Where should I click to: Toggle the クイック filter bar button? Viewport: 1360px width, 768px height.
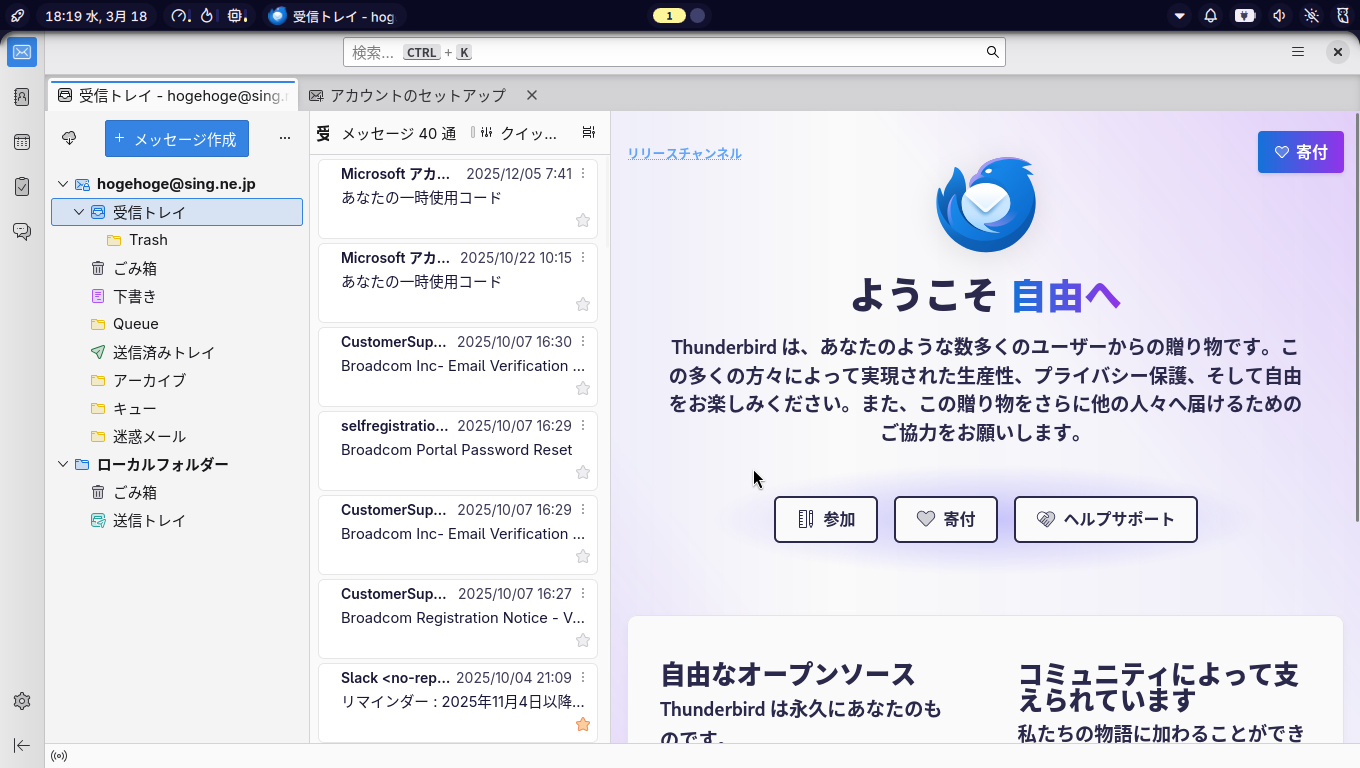click(x=520, y=133)
